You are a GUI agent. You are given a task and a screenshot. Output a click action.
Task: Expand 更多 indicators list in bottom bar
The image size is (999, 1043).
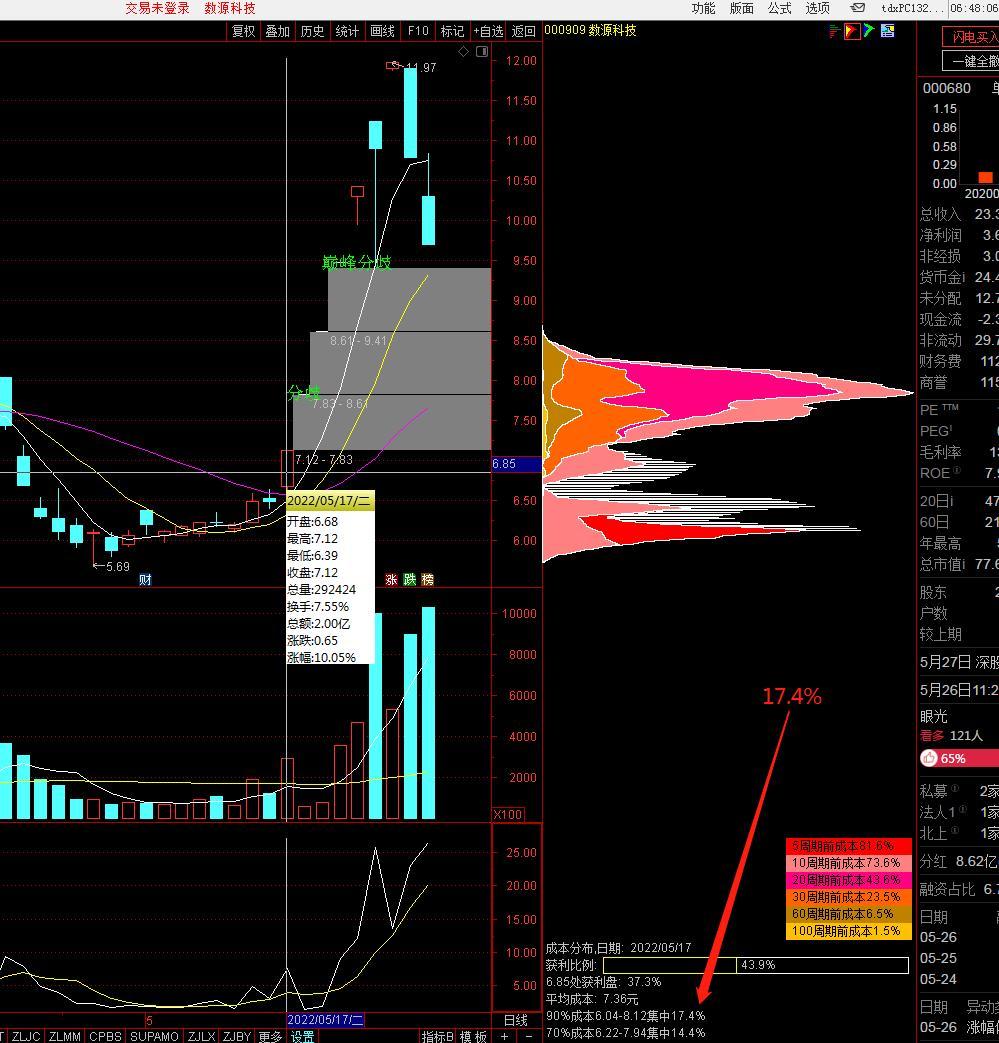(x=270, y=1036)
